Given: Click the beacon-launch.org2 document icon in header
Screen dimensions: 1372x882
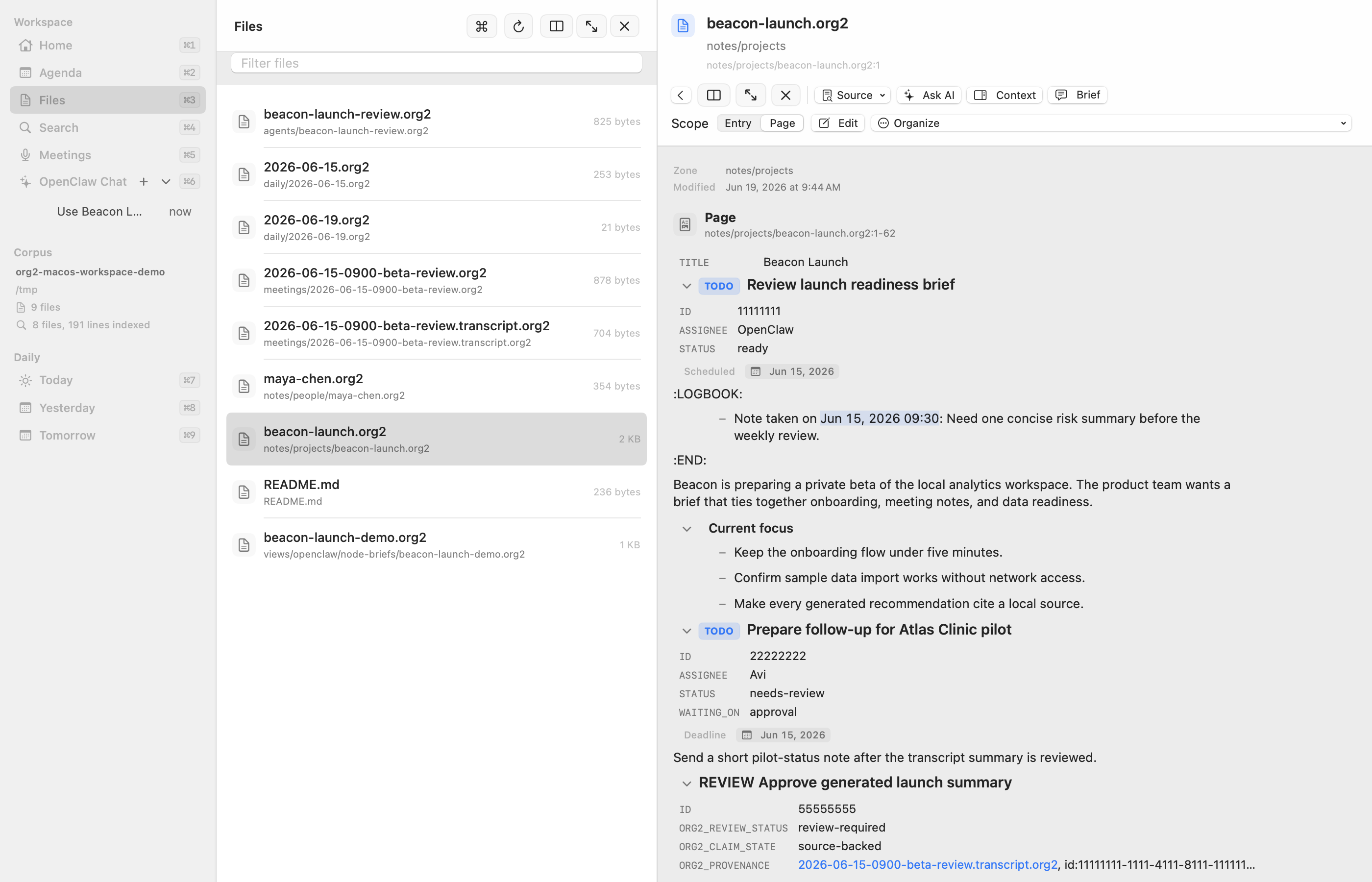Looking at the screenshot, I should (683, 26).
